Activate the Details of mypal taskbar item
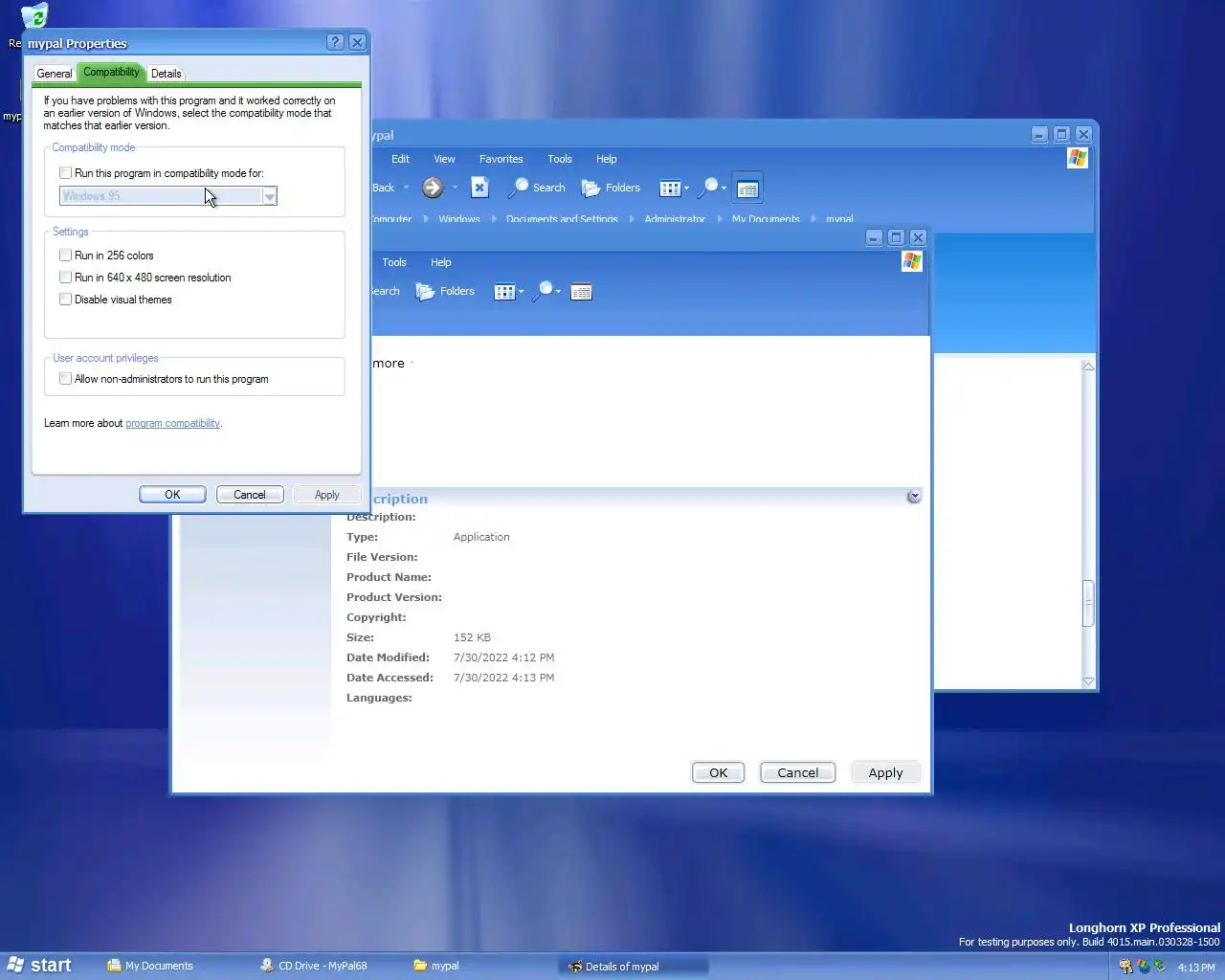 [x=633, y=967]
